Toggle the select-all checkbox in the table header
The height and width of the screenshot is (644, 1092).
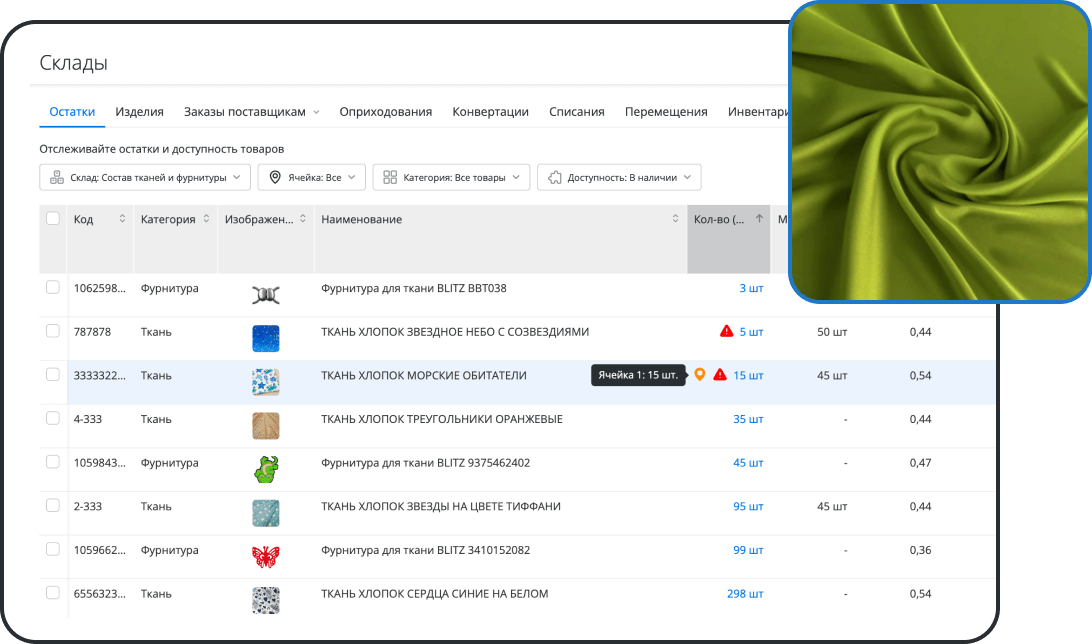point(52,218)
